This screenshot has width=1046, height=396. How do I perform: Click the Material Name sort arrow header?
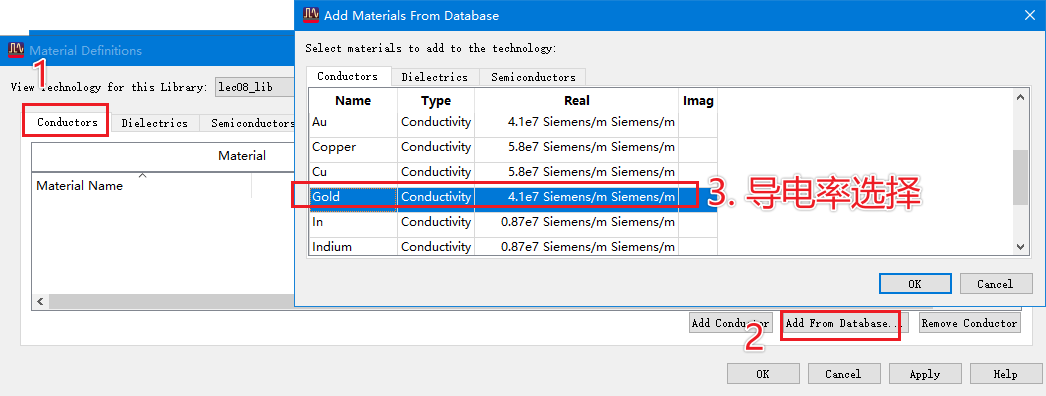(x=141, y=175)
